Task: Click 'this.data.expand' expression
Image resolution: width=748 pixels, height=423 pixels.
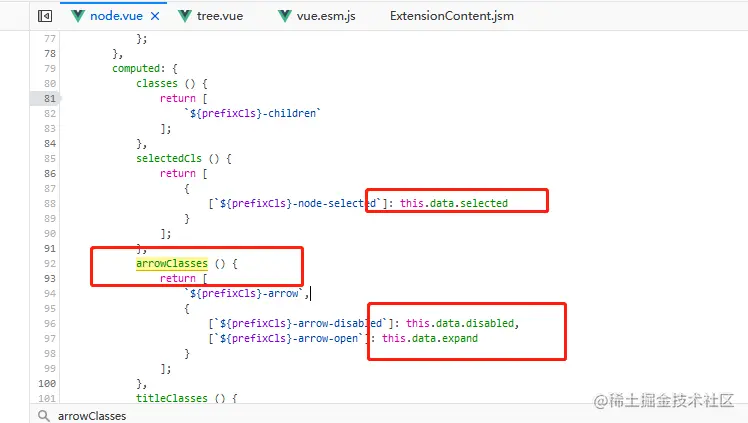Action: tap(430, 338)
